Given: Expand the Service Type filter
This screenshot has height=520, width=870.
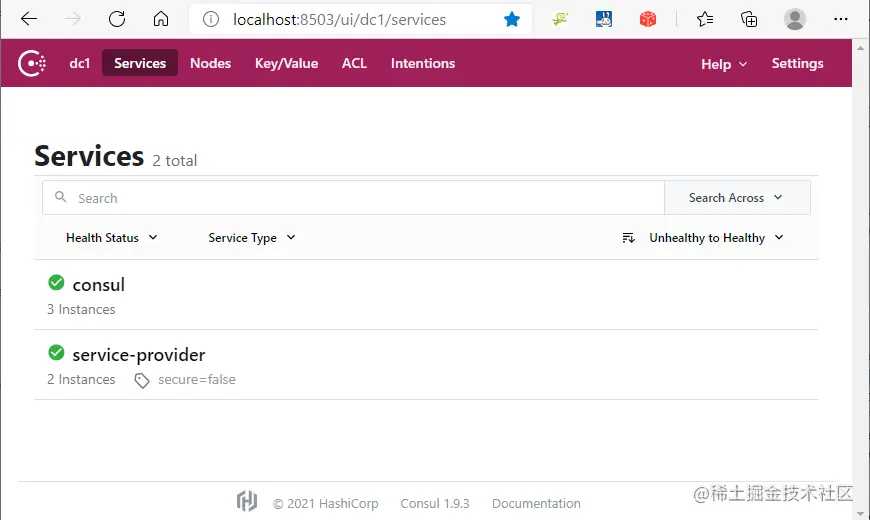Looking at the screenshot, I should (251, 238).
